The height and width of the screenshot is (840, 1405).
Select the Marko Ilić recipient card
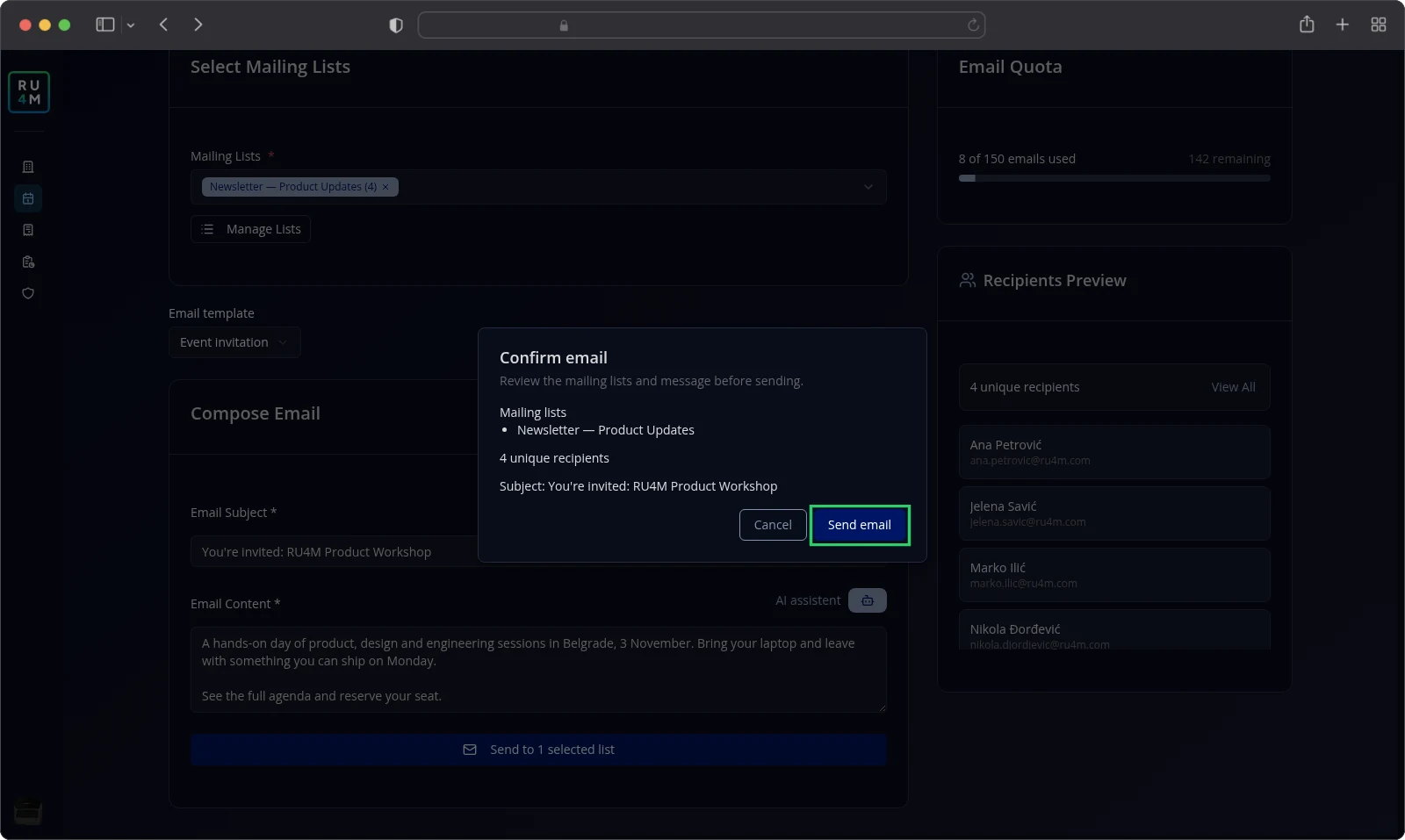pyautogui.click(x=1114, y=575)
